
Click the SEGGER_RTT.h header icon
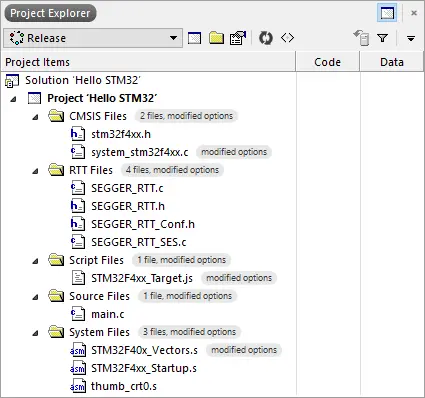(78, 206)
